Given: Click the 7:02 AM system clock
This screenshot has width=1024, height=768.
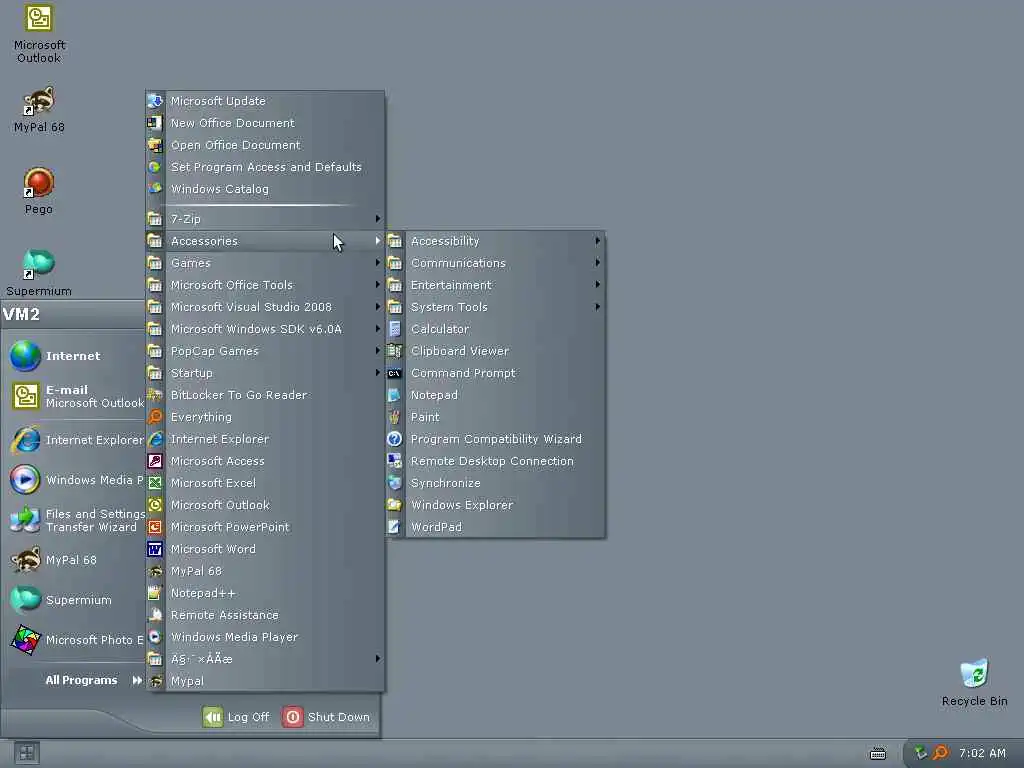Looking at the screenshot, I should click(982, 753).
